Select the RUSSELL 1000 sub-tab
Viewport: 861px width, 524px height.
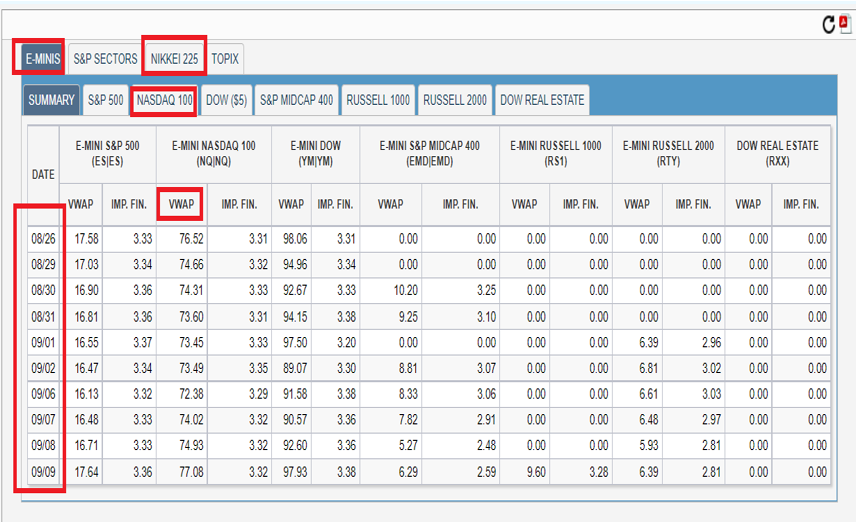pos(378,100)
